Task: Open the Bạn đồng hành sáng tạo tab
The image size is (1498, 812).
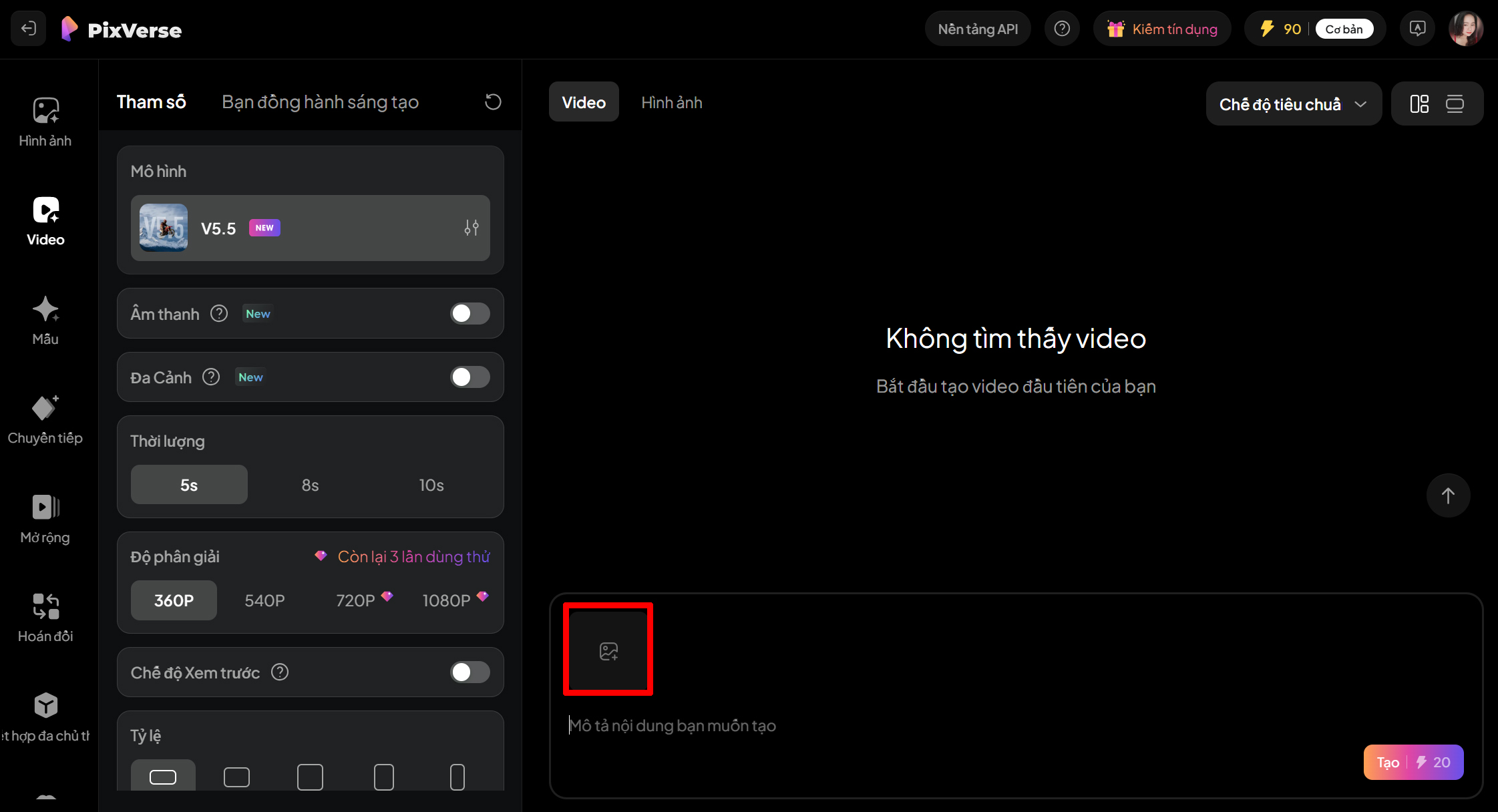Action: coord(320,101)
